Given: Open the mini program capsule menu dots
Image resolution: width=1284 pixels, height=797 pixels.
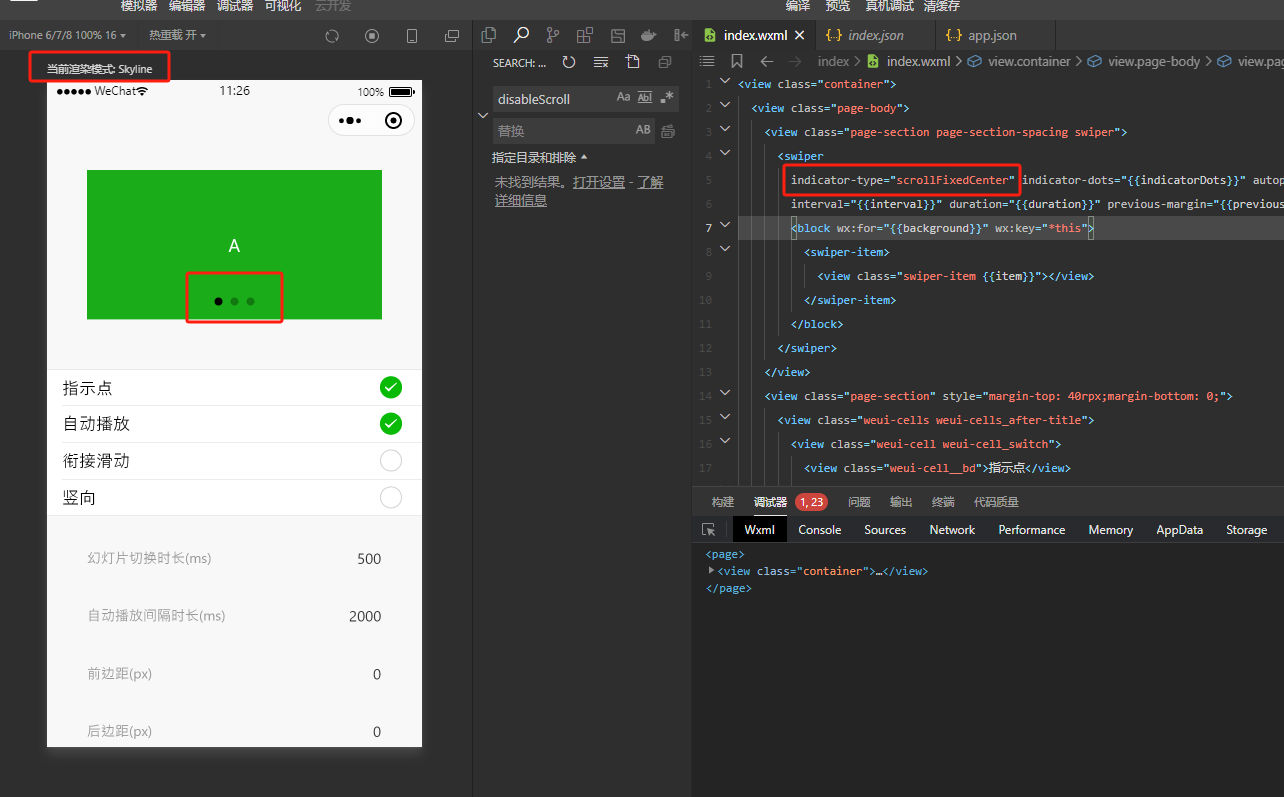Looking at the screenshot, I should pos(350,121).
